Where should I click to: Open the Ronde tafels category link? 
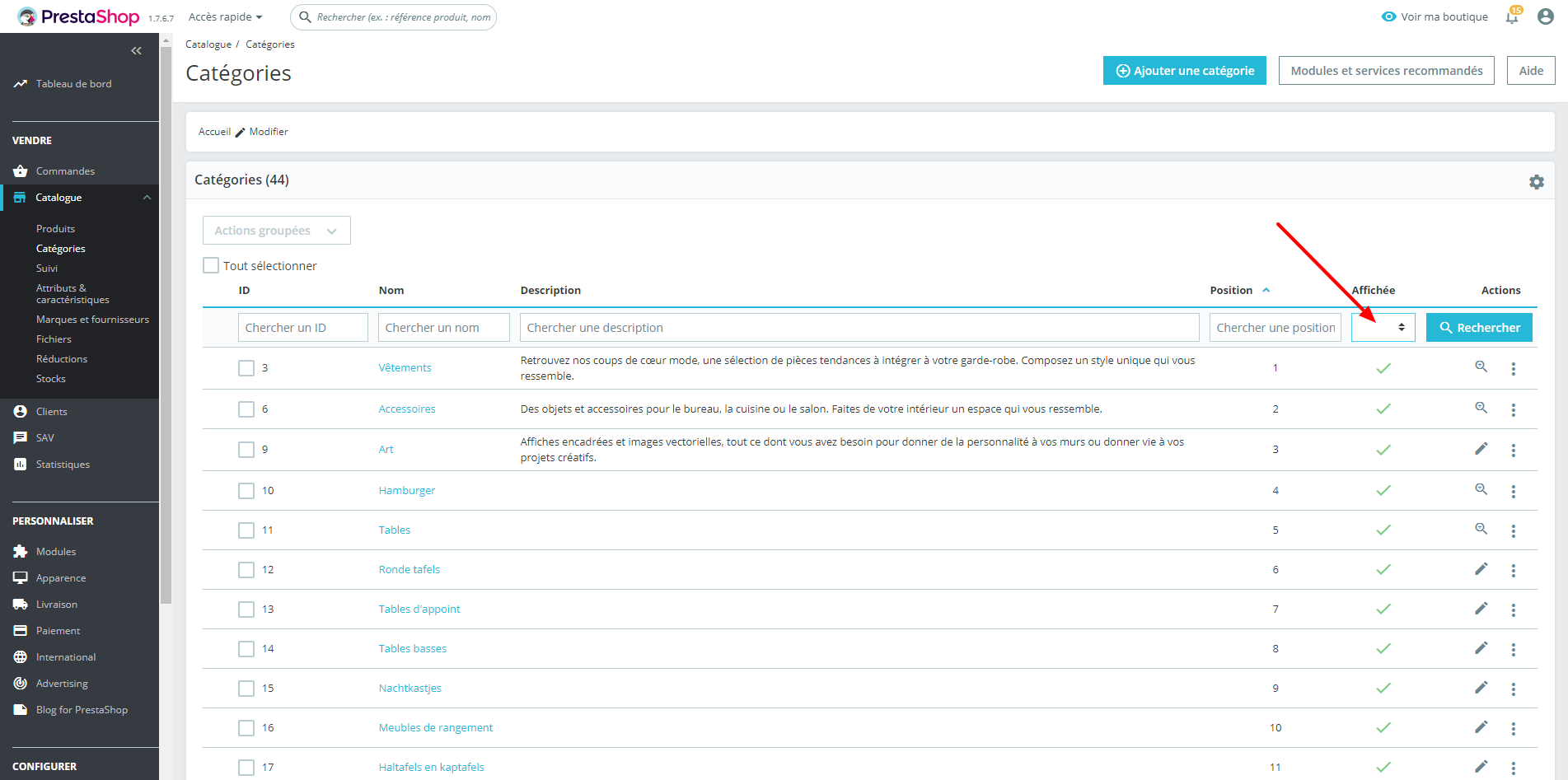coord(410,569)
